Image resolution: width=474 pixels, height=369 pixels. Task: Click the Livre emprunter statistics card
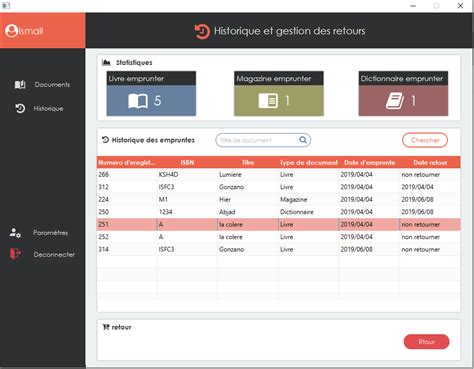[x=151, y=94]
